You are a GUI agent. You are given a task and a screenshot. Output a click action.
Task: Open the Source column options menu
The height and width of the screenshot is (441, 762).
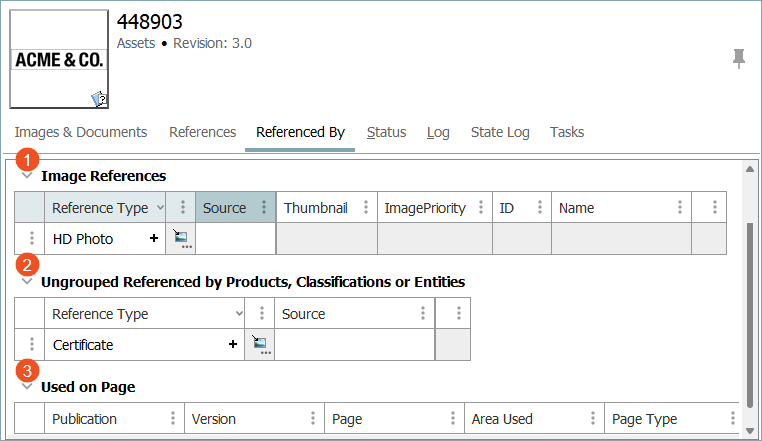264,208
